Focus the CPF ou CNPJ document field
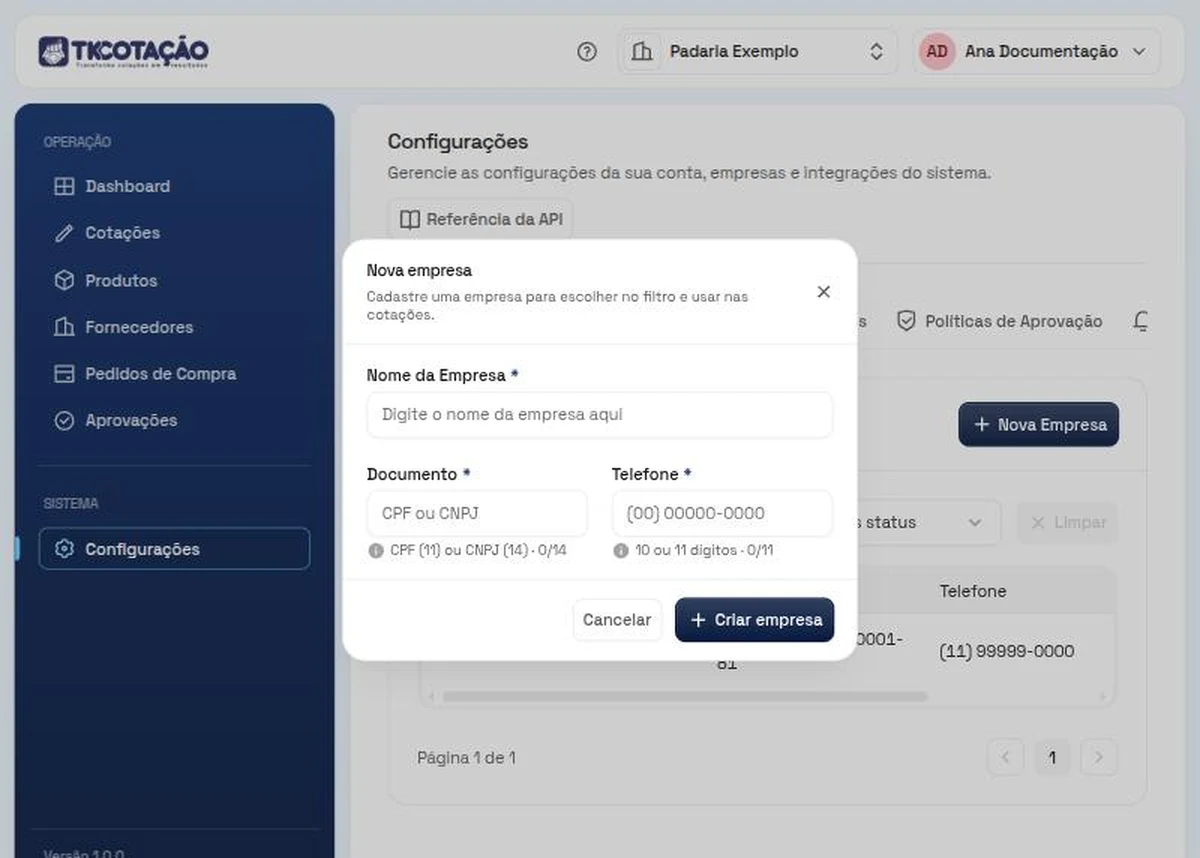The width and height of the screenshot is (1200, 858). click(x=477, y=513)
